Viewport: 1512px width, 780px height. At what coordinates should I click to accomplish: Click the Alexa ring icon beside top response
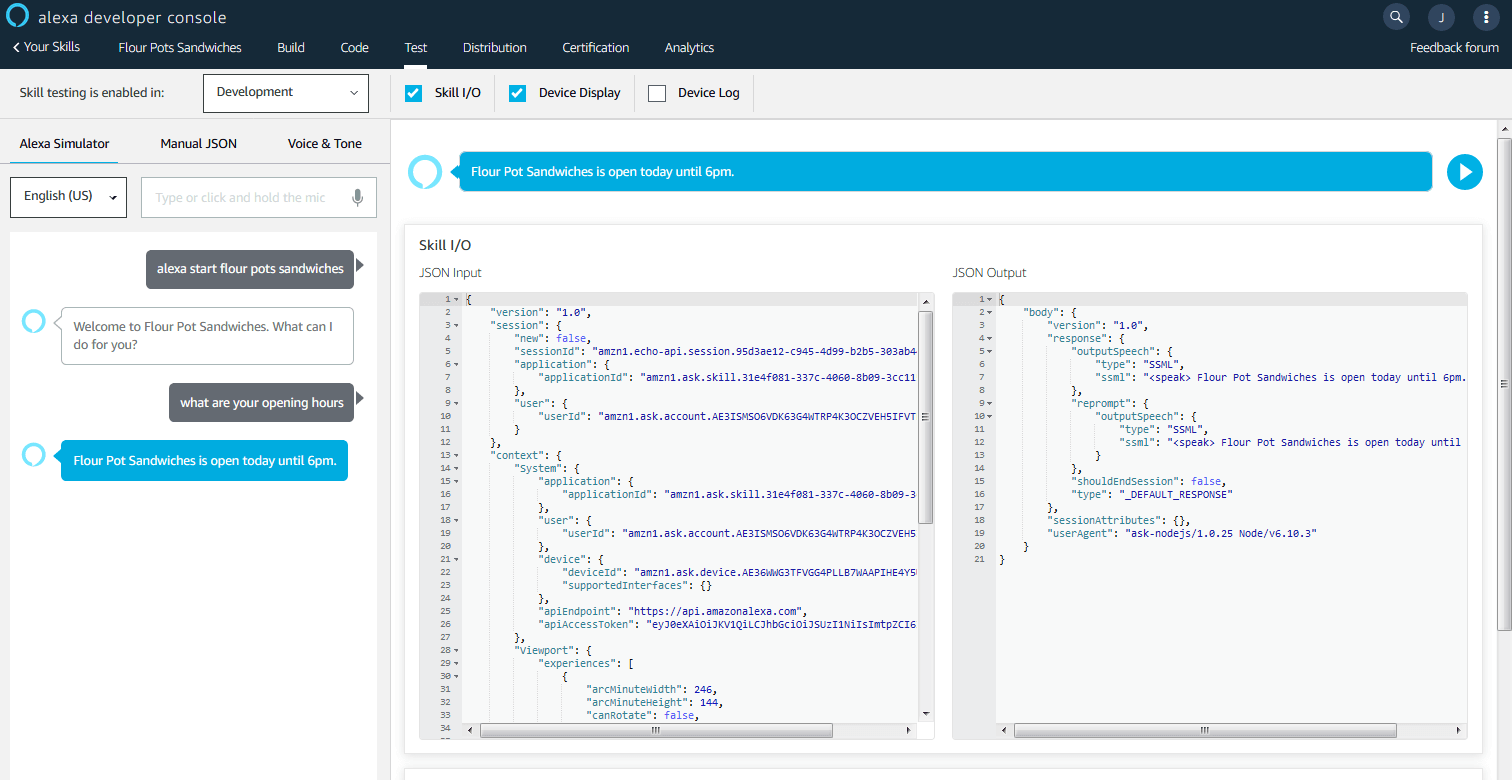[x=425, y=172]
